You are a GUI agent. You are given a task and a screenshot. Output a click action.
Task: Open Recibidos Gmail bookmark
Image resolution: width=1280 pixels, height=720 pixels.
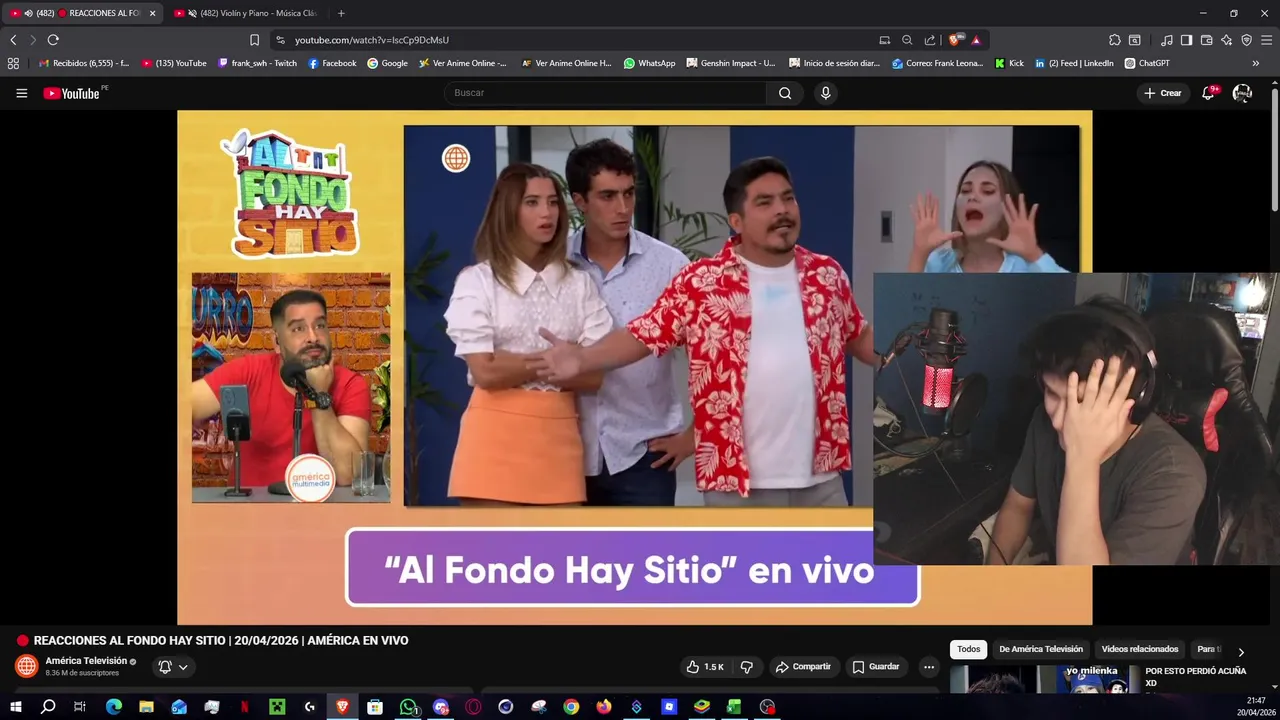pyautogui.click(x=84, y=63)
